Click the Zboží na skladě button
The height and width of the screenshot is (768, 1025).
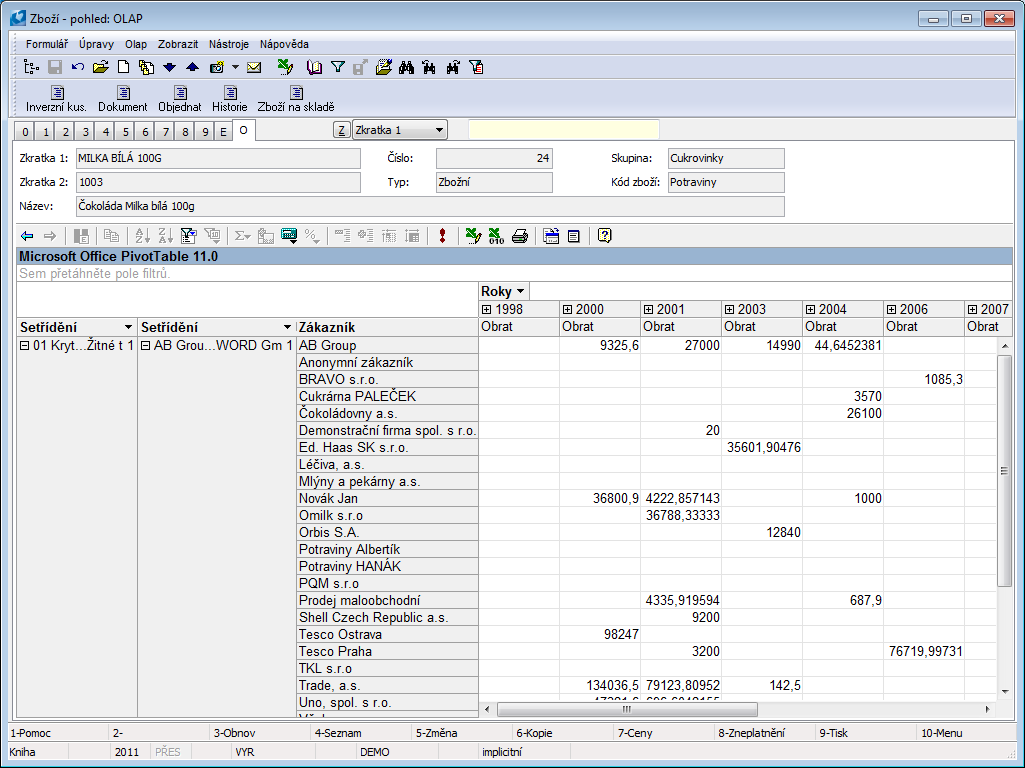(x=295, y=99)
